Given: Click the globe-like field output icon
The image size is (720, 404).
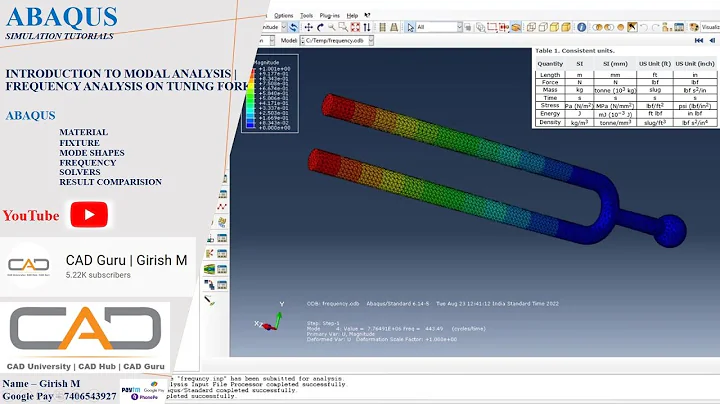Looking at the screenshot, I should (x=222, y=223).
